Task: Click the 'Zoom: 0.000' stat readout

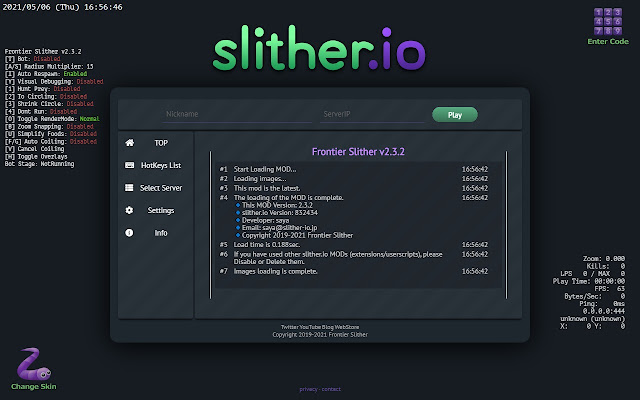Action: pos(604,259)
